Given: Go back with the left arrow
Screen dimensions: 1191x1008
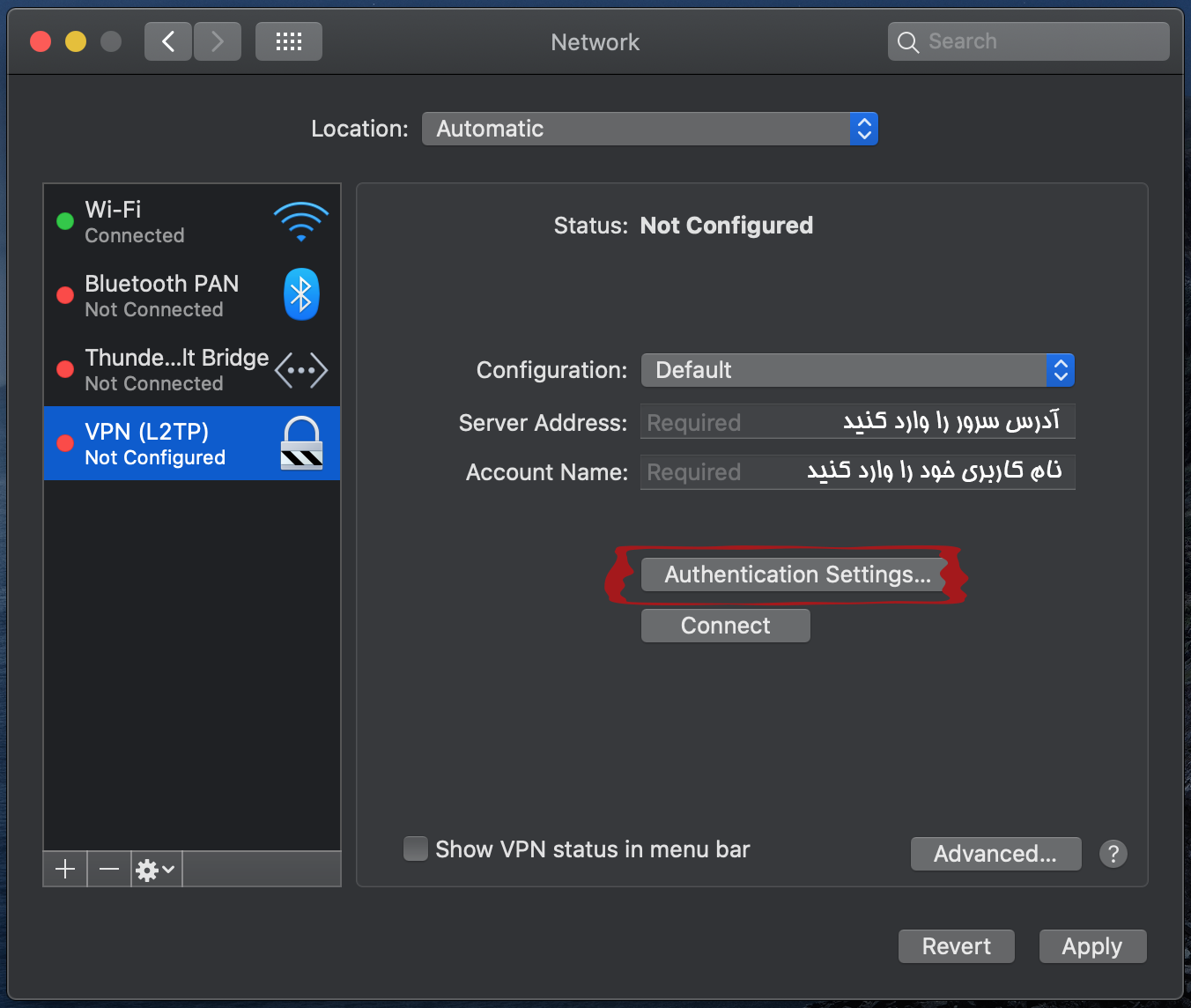Looking at the screenshot, I should pos(168,41).
